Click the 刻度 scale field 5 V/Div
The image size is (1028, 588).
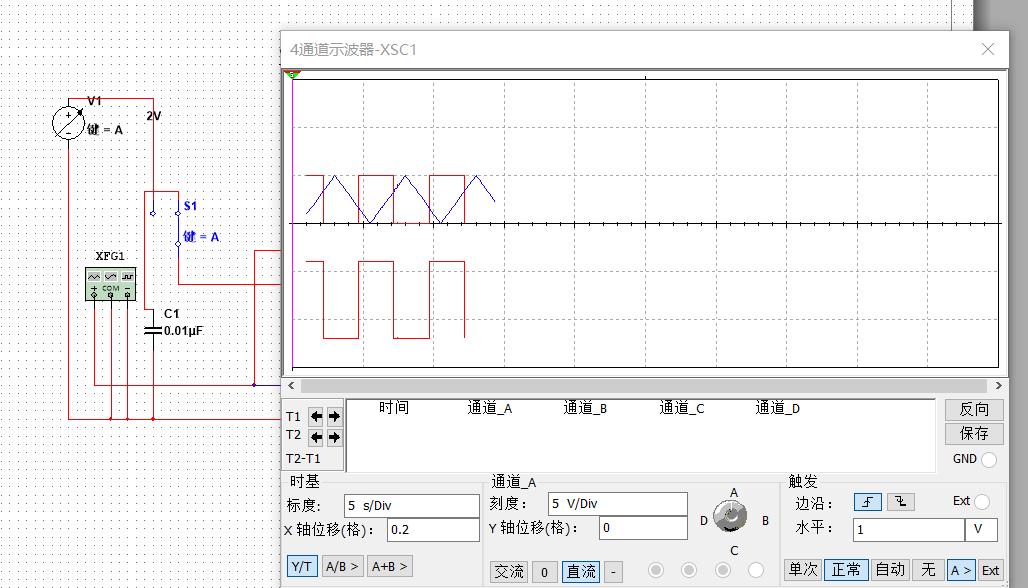click(618, 503)
